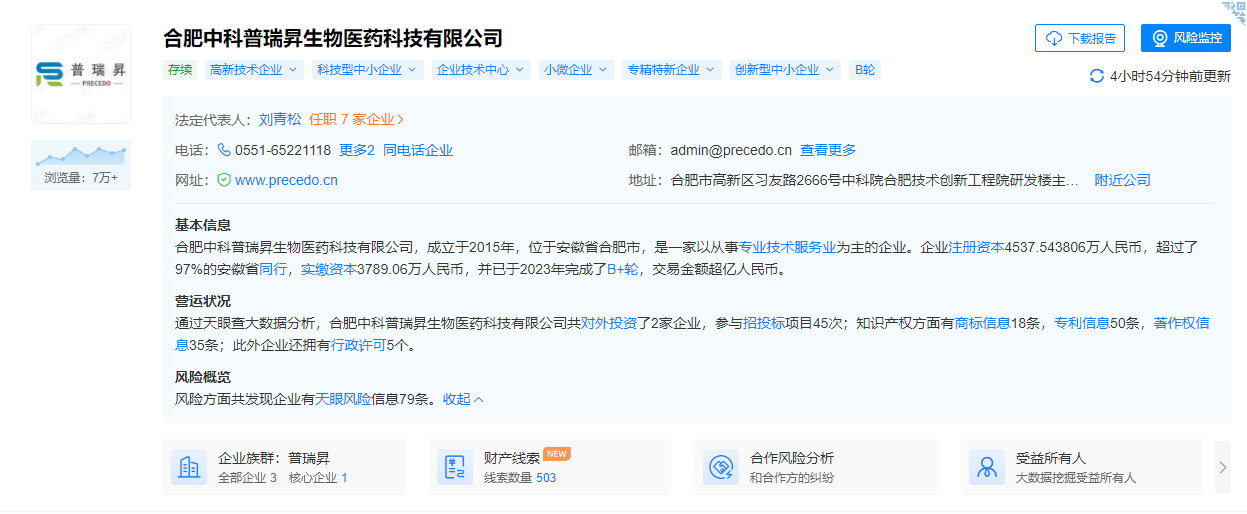Click the 对外投资 link
1247x514 pixels.
pyautogui.click(x=610, y=323)
